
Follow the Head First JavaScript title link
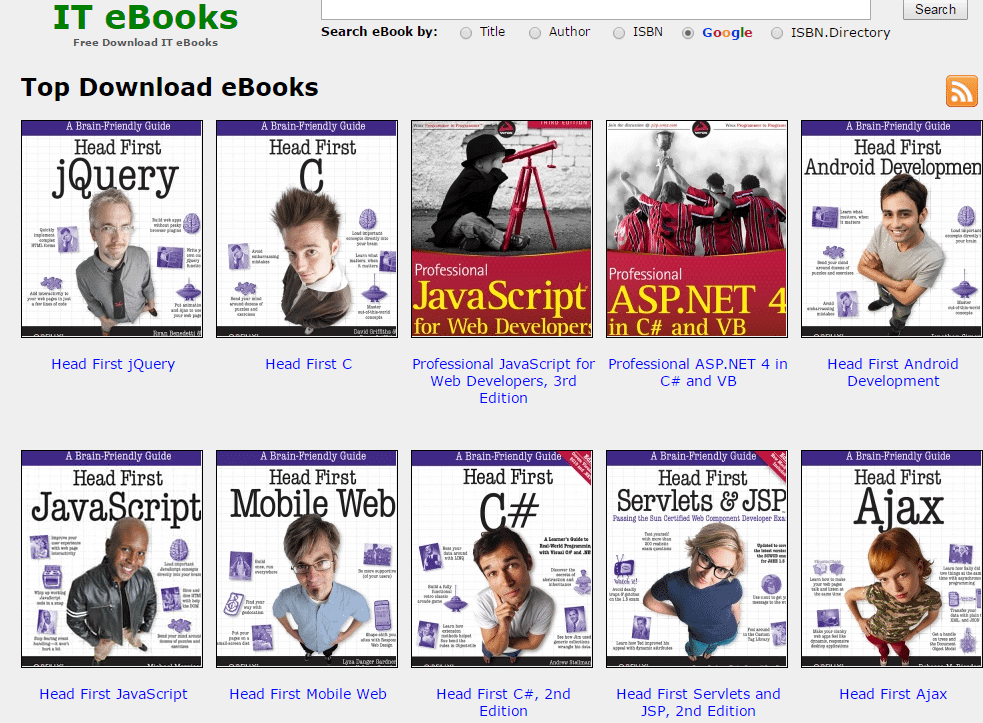113,694
